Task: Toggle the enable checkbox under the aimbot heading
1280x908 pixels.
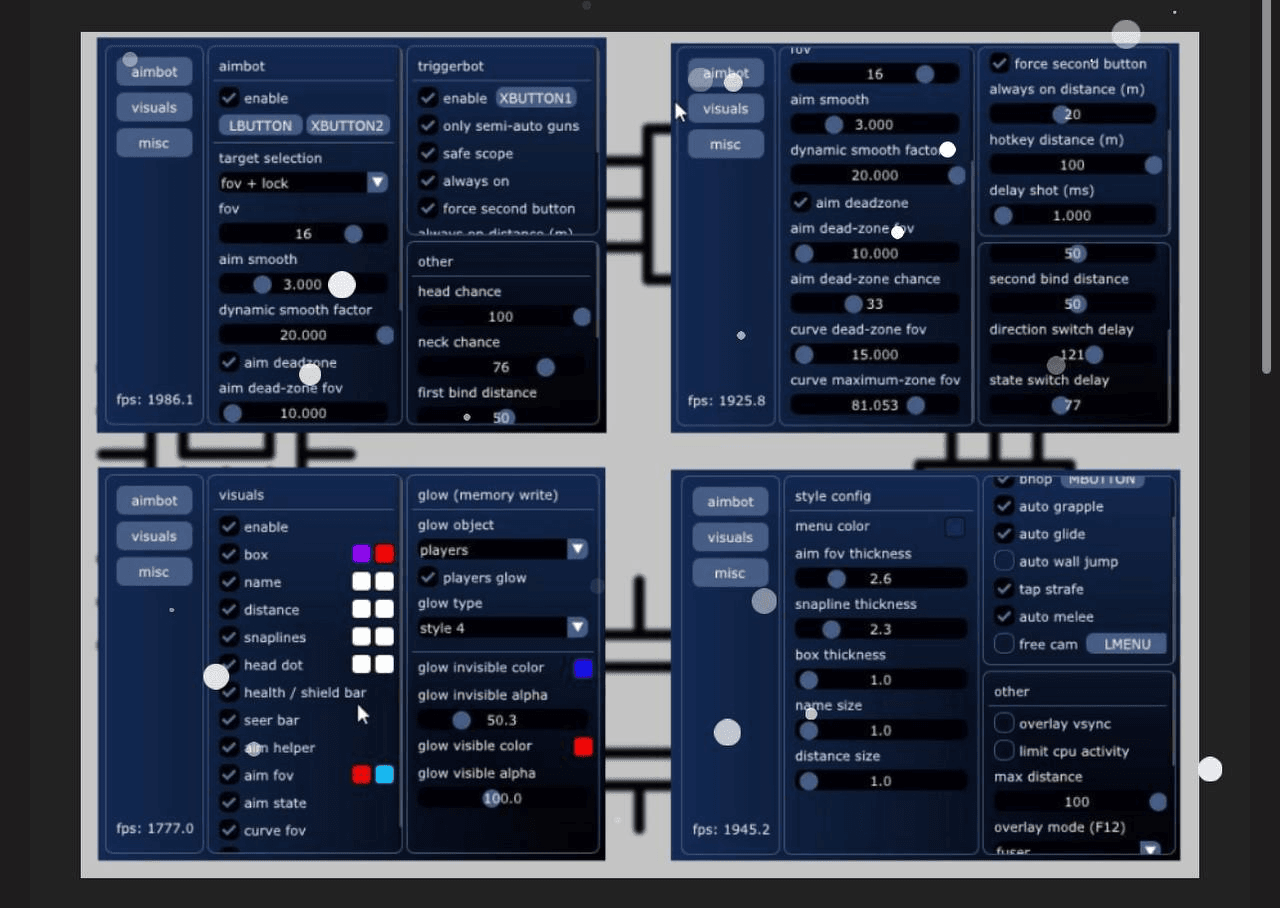Action: click(229, 98)
